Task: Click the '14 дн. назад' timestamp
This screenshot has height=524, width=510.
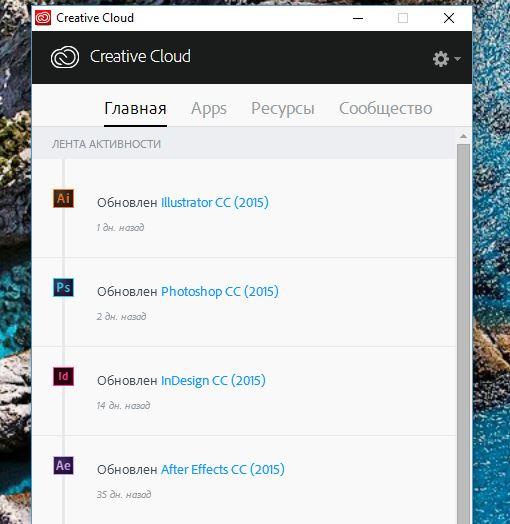Action: point(123,405)
